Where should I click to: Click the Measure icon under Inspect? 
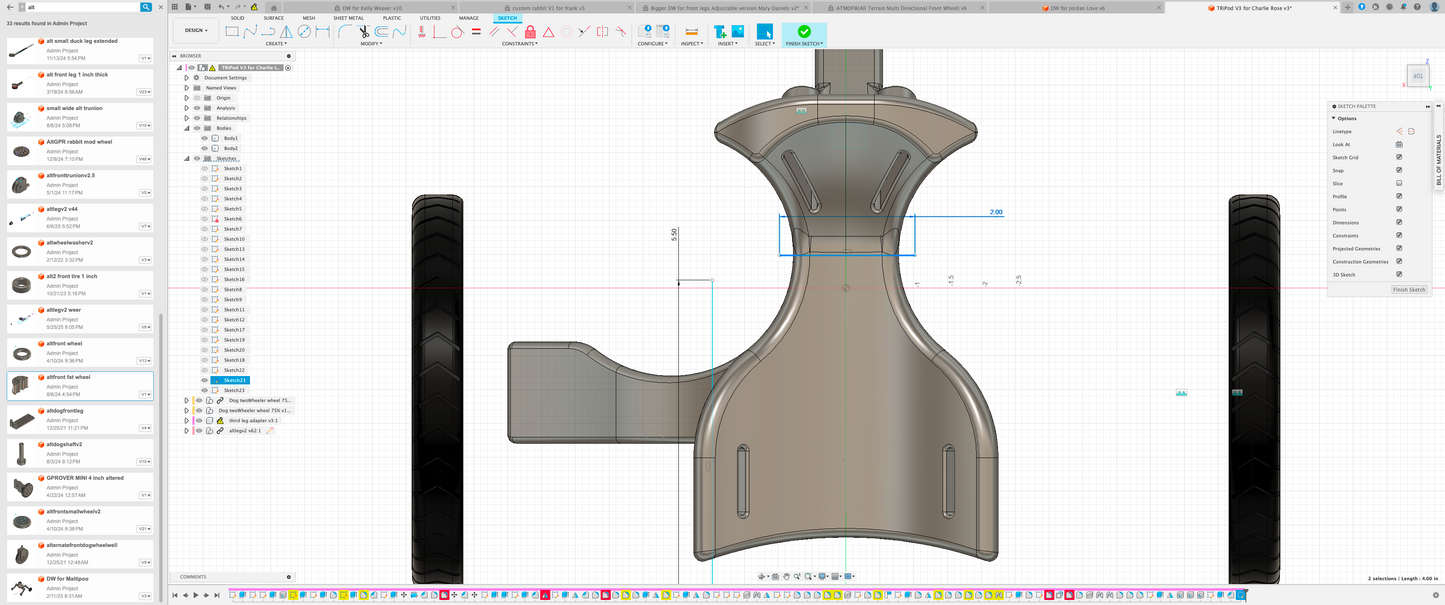690,32
